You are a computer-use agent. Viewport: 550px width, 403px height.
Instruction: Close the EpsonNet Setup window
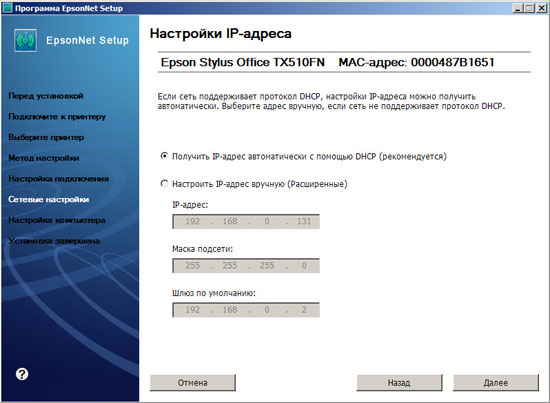[541, 8]
